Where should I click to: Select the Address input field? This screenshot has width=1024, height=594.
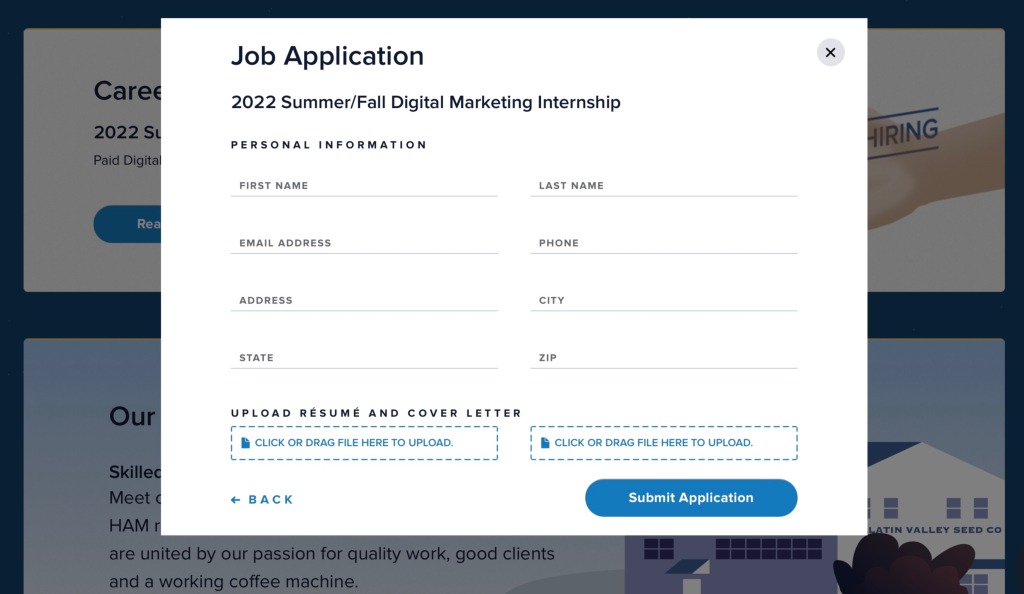(364, 300)
